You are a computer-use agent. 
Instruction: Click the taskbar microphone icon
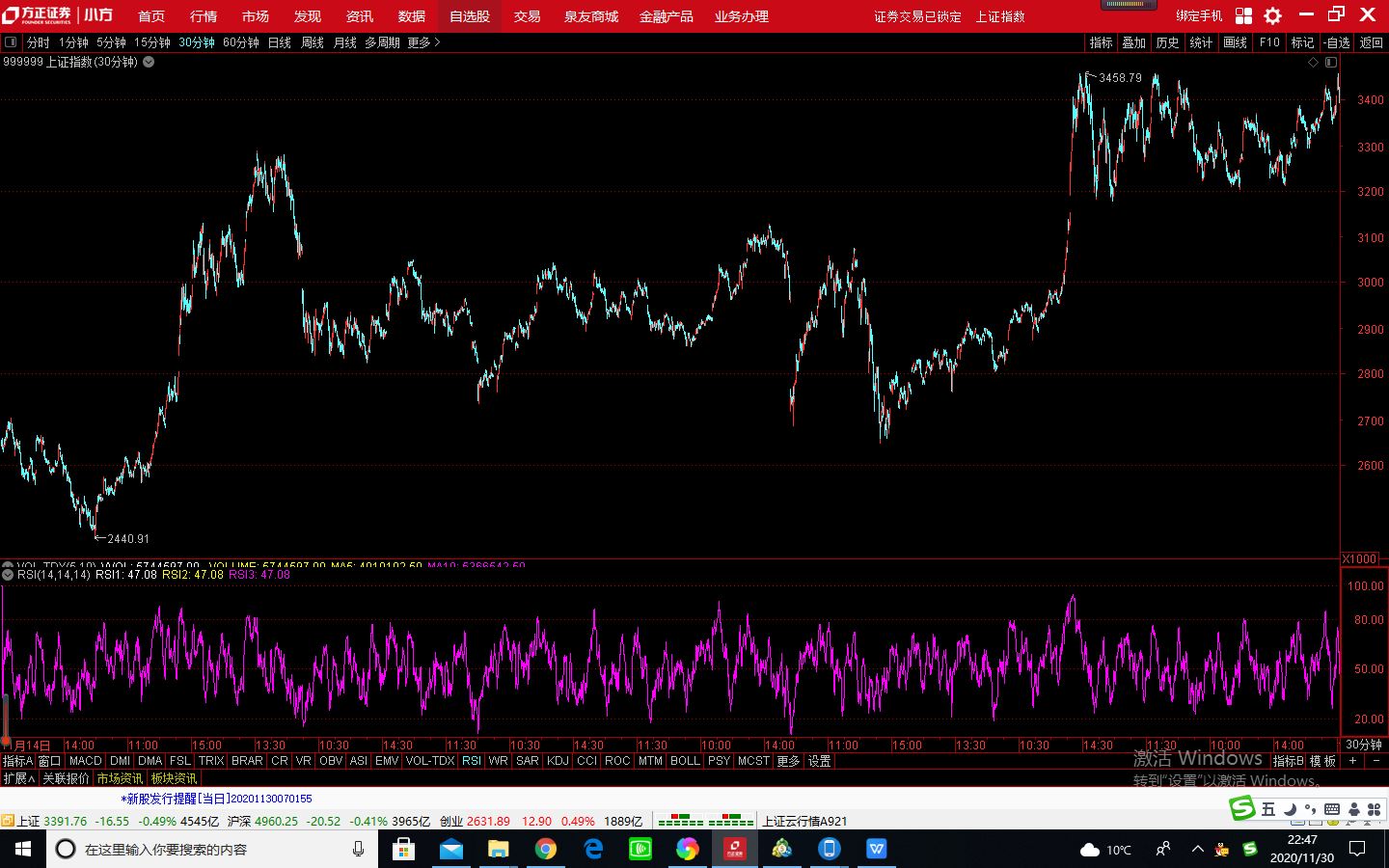359,849
